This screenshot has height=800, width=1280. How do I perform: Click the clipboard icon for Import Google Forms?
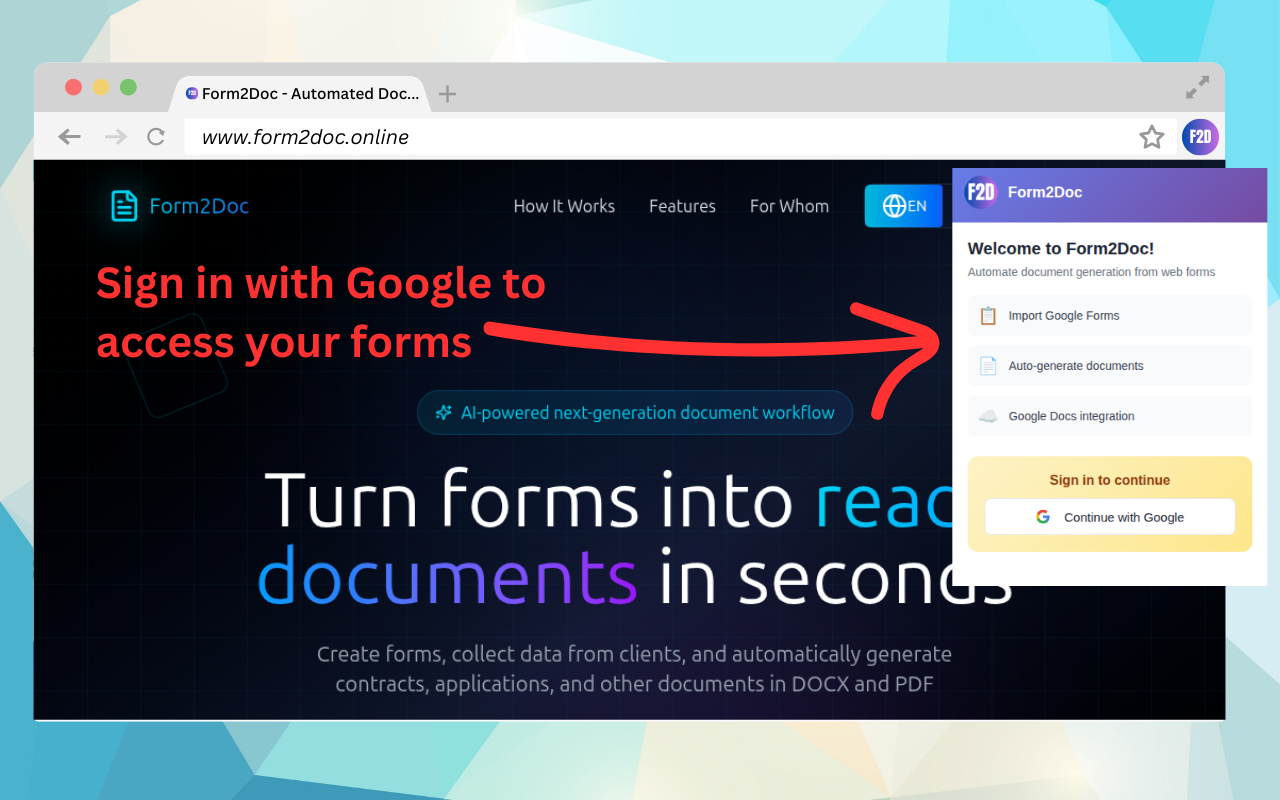tap(988, 316)
